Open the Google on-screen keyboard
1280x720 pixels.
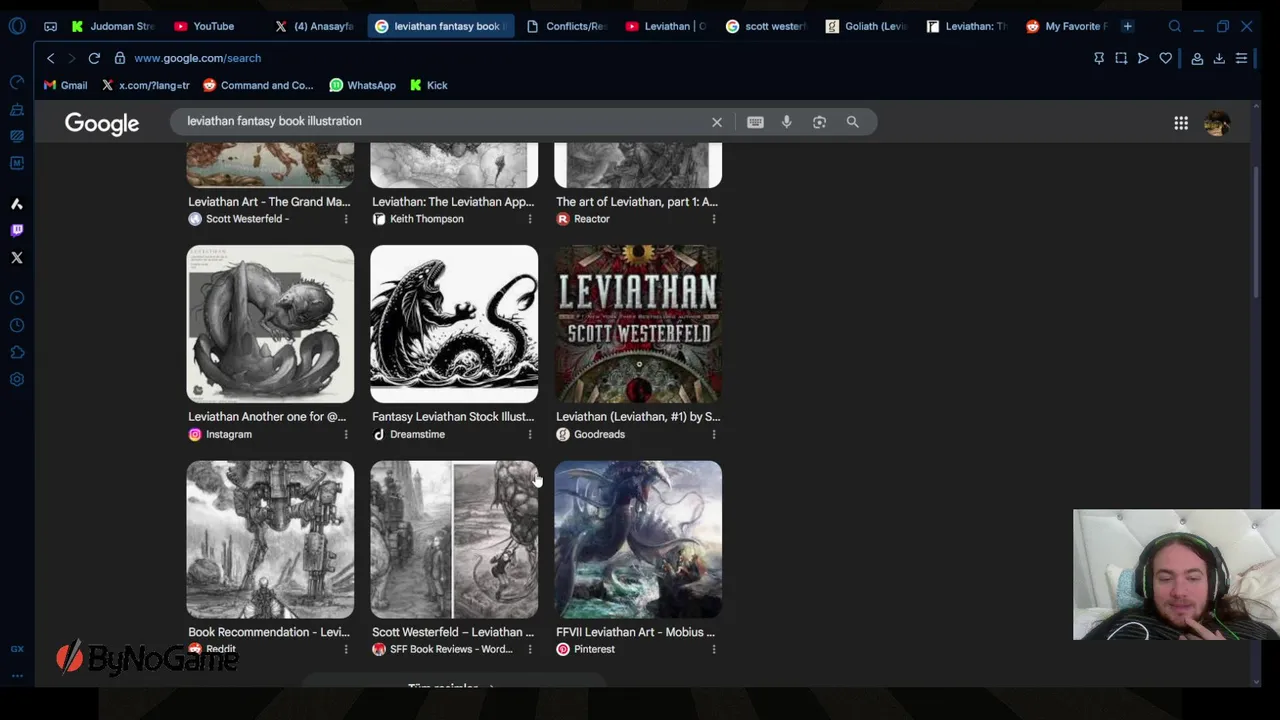(x=755, y=122)
